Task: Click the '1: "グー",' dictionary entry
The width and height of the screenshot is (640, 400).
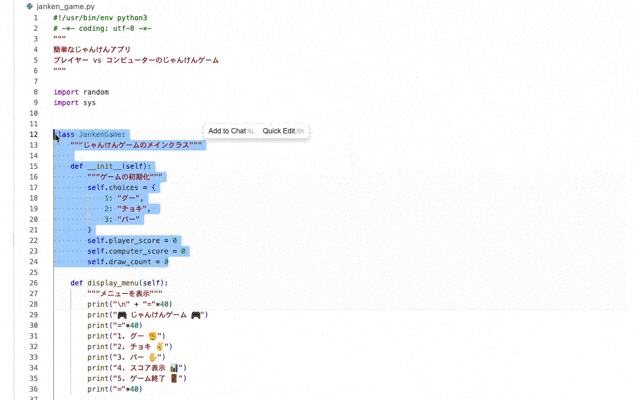Action: 124,198
